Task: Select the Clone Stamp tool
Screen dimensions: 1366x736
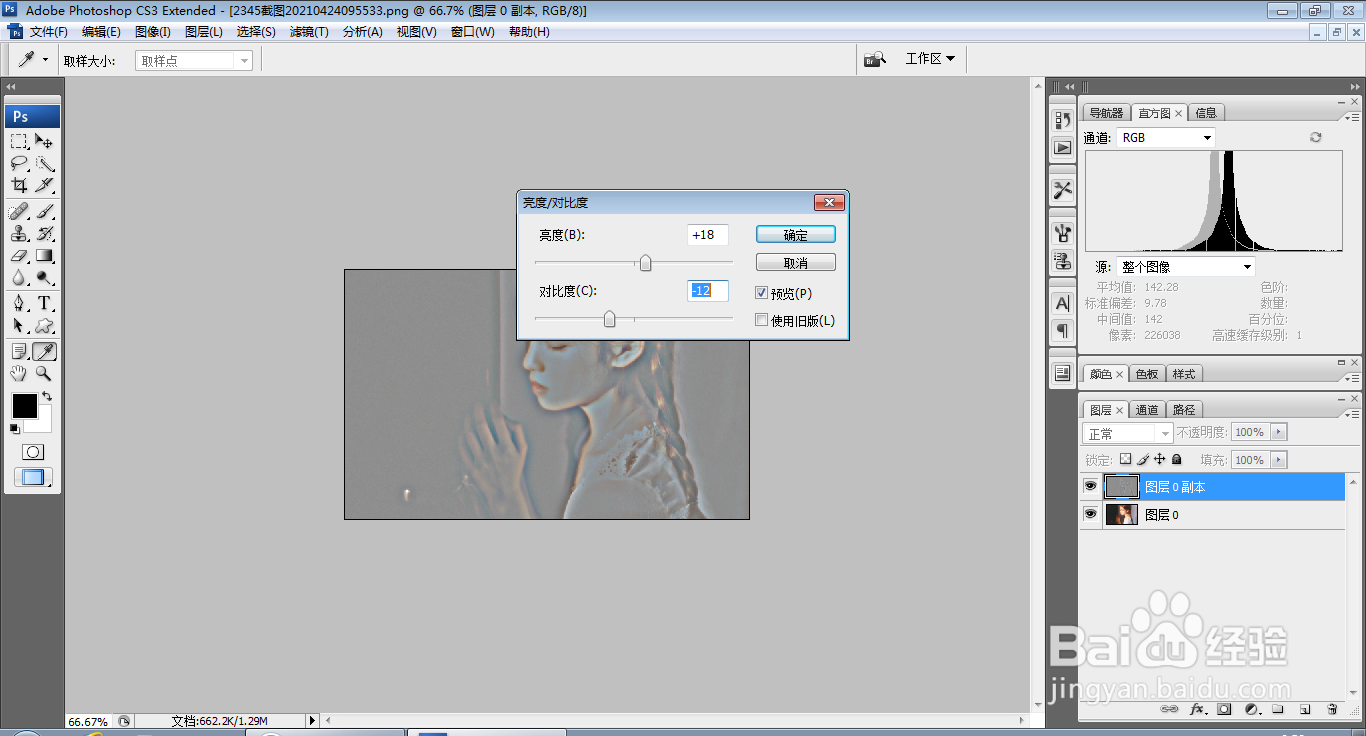Action: (19, 233)
